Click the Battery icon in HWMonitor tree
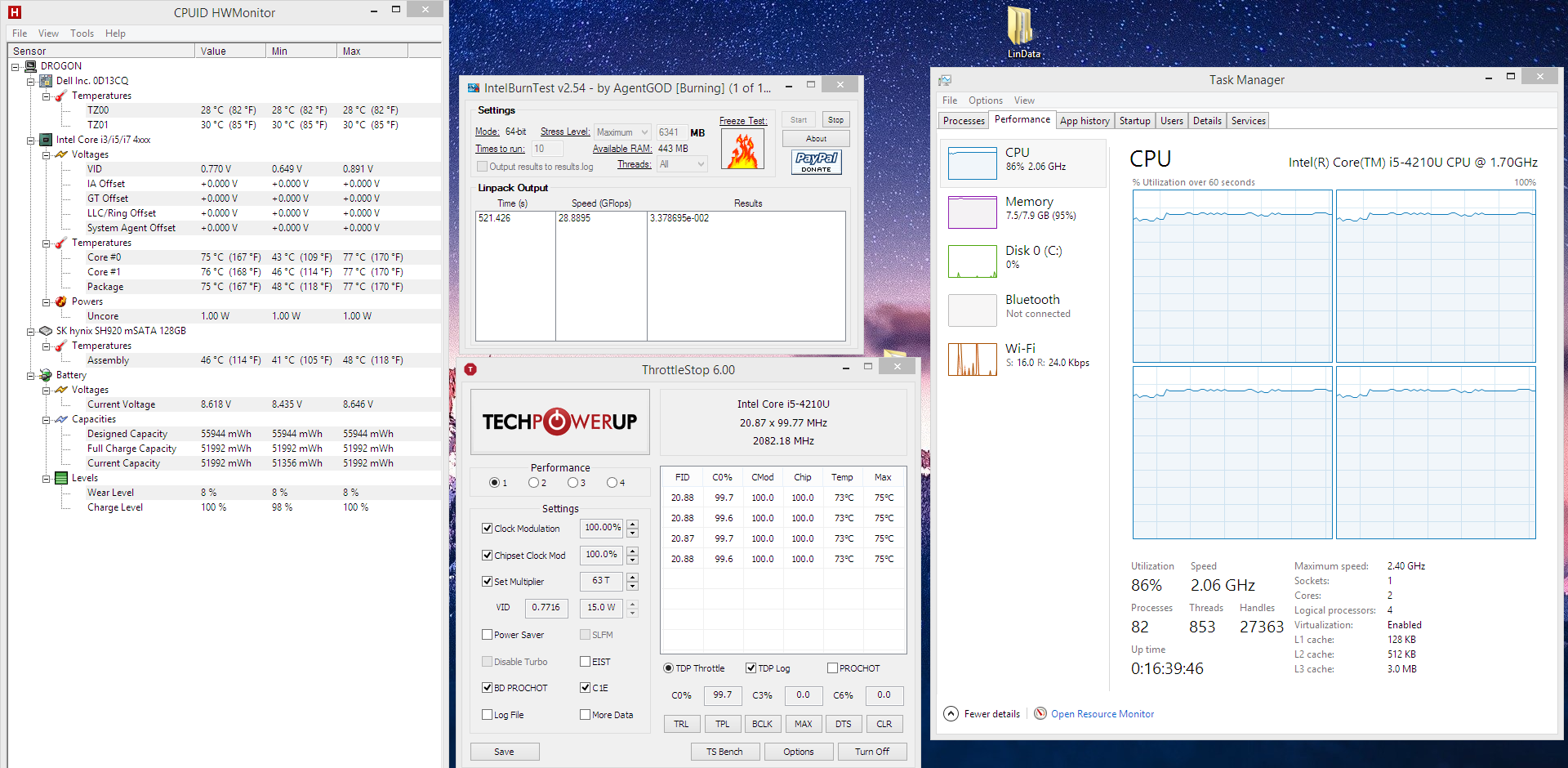Viewport: 1568px width, 768px height. (46, 375)
